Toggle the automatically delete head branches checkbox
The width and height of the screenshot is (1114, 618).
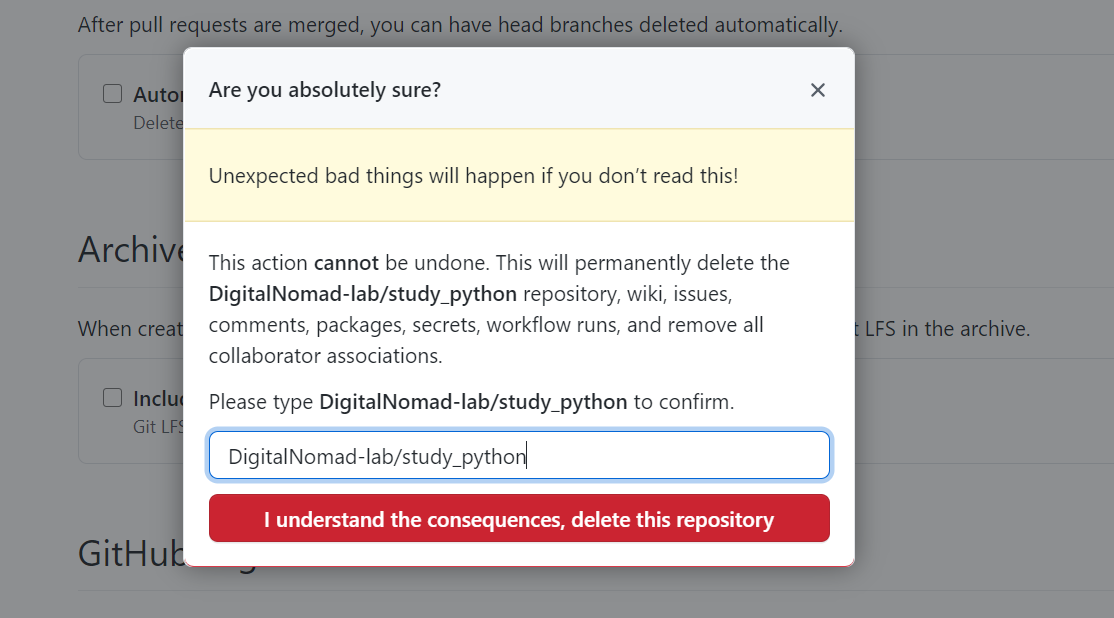pos(113,94)
